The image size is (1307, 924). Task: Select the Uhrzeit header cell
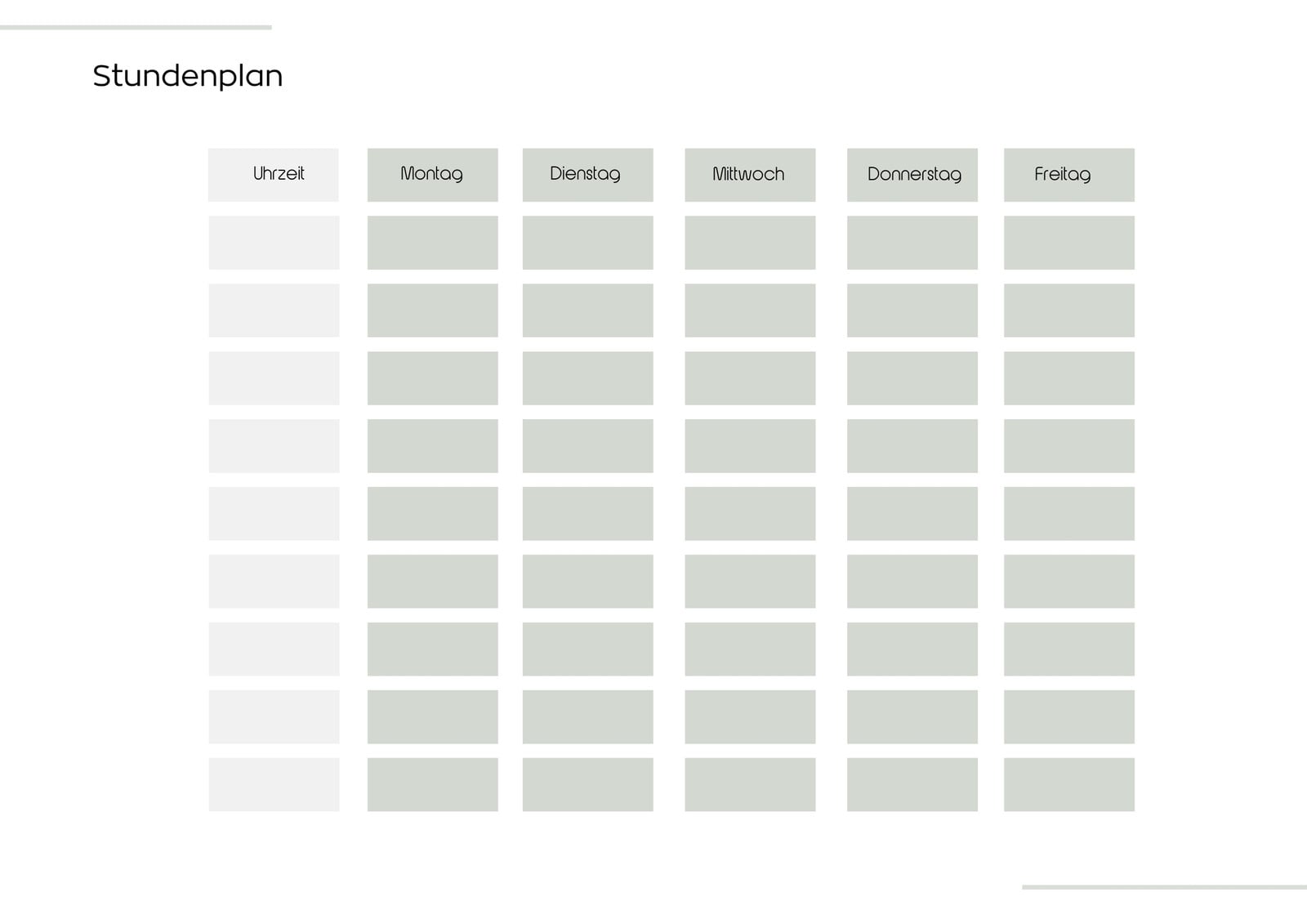(274, 175)
